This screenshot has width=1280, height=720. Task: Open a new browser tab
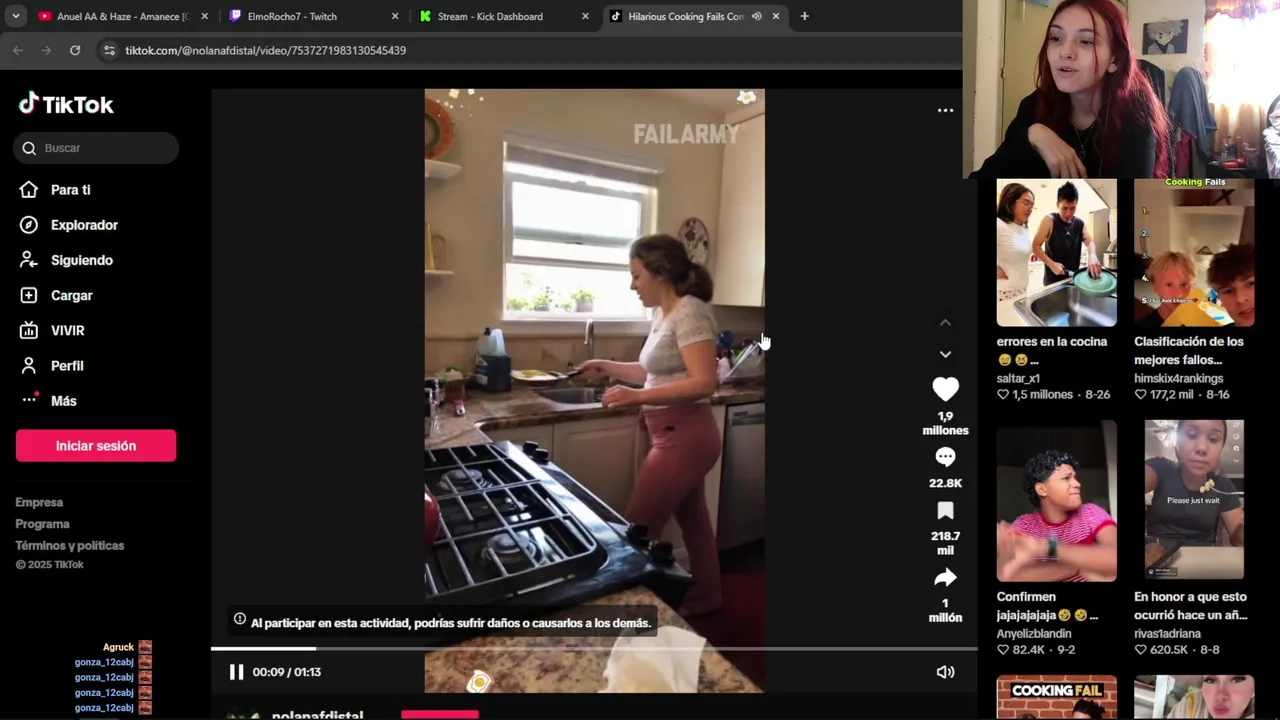804,16
